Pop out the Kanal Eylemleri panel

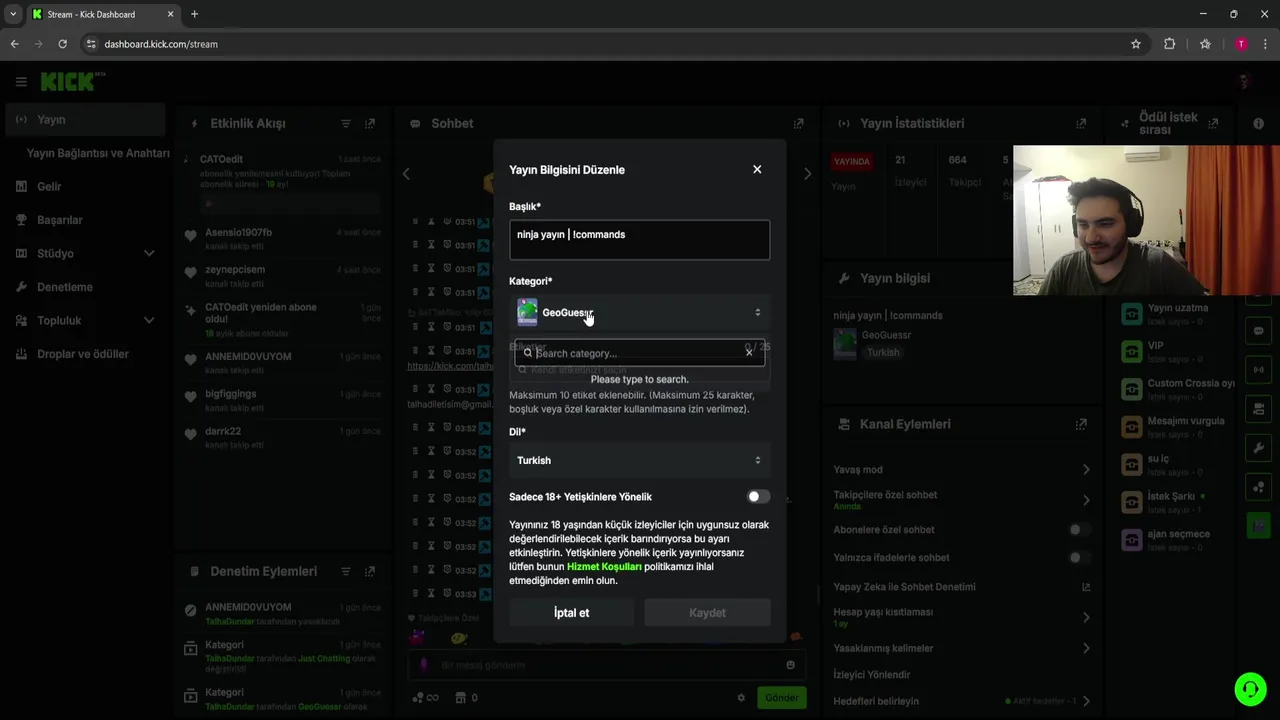point(1081,425)
